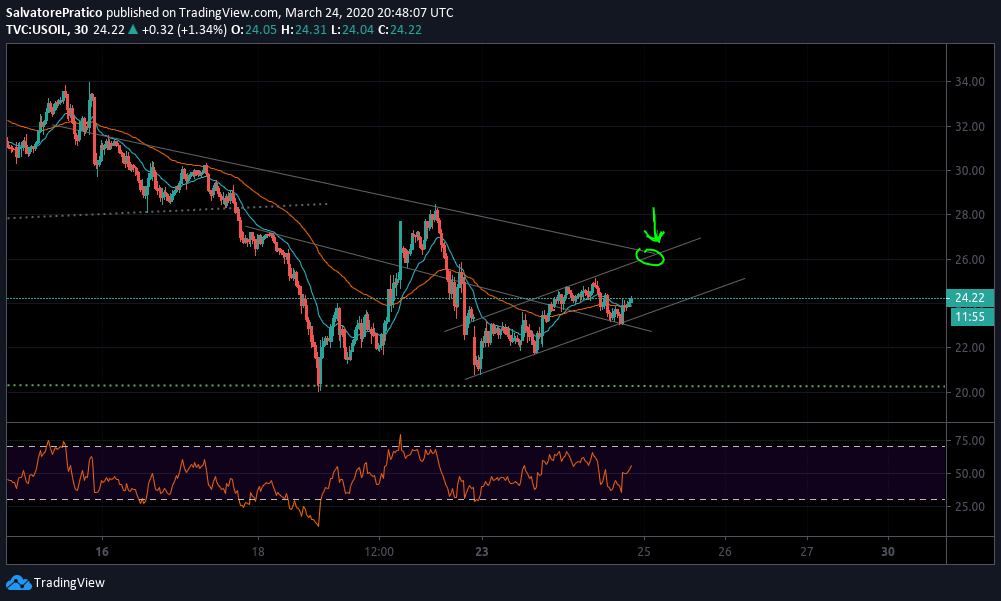Click the countdown timer label 11:55
The width and height of the screenshot is (1001, 601).
click(970, 317)
